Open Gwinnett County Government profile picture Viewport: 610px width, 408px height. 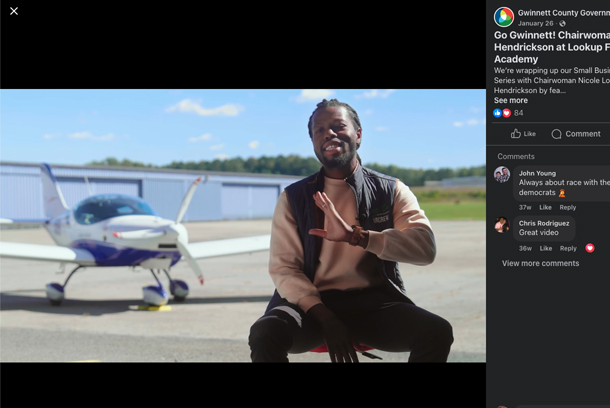click(x=504, y=17)
